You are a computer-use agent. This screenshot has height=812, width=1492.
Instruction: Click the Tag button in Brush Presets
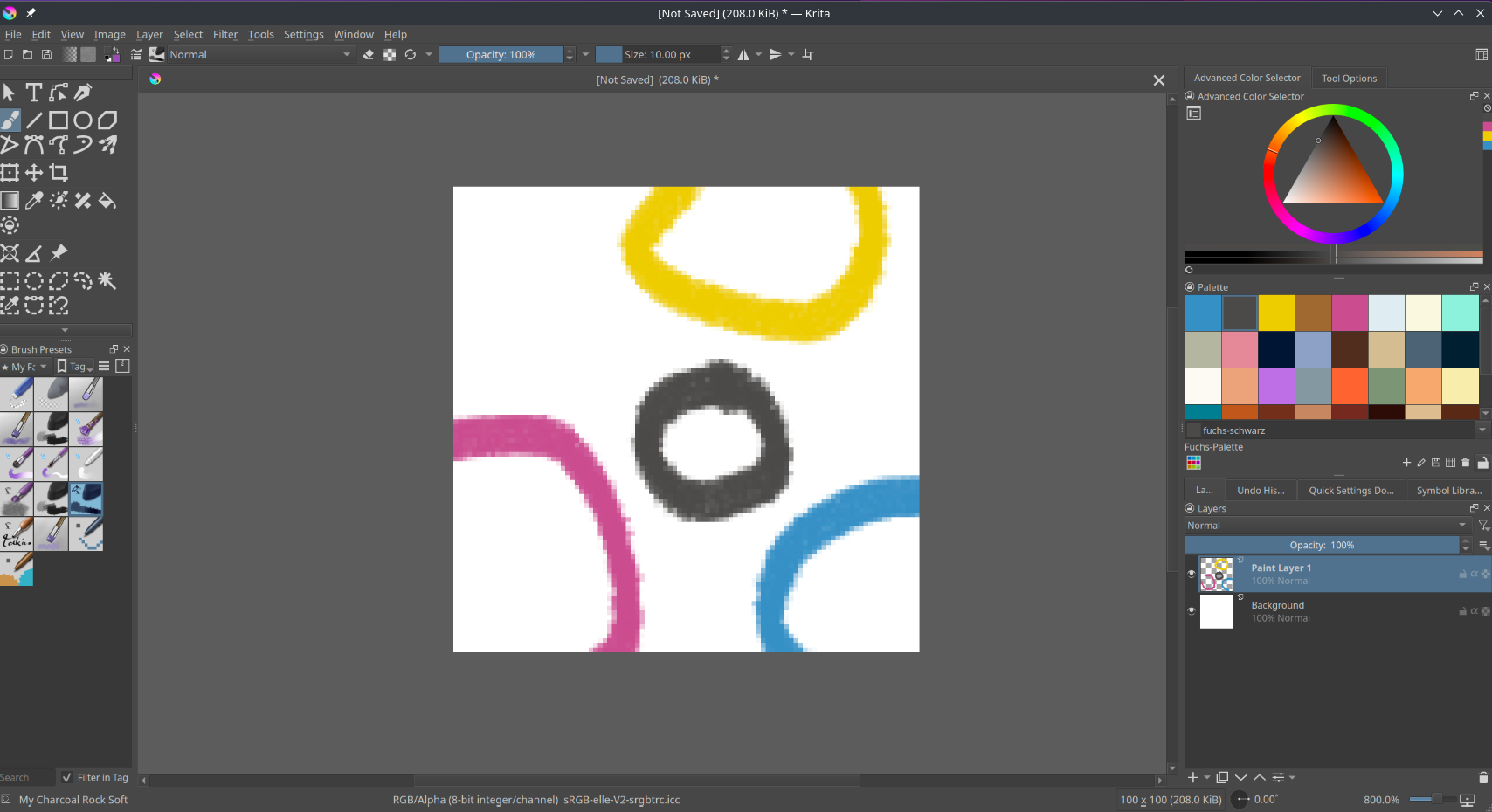75,368
